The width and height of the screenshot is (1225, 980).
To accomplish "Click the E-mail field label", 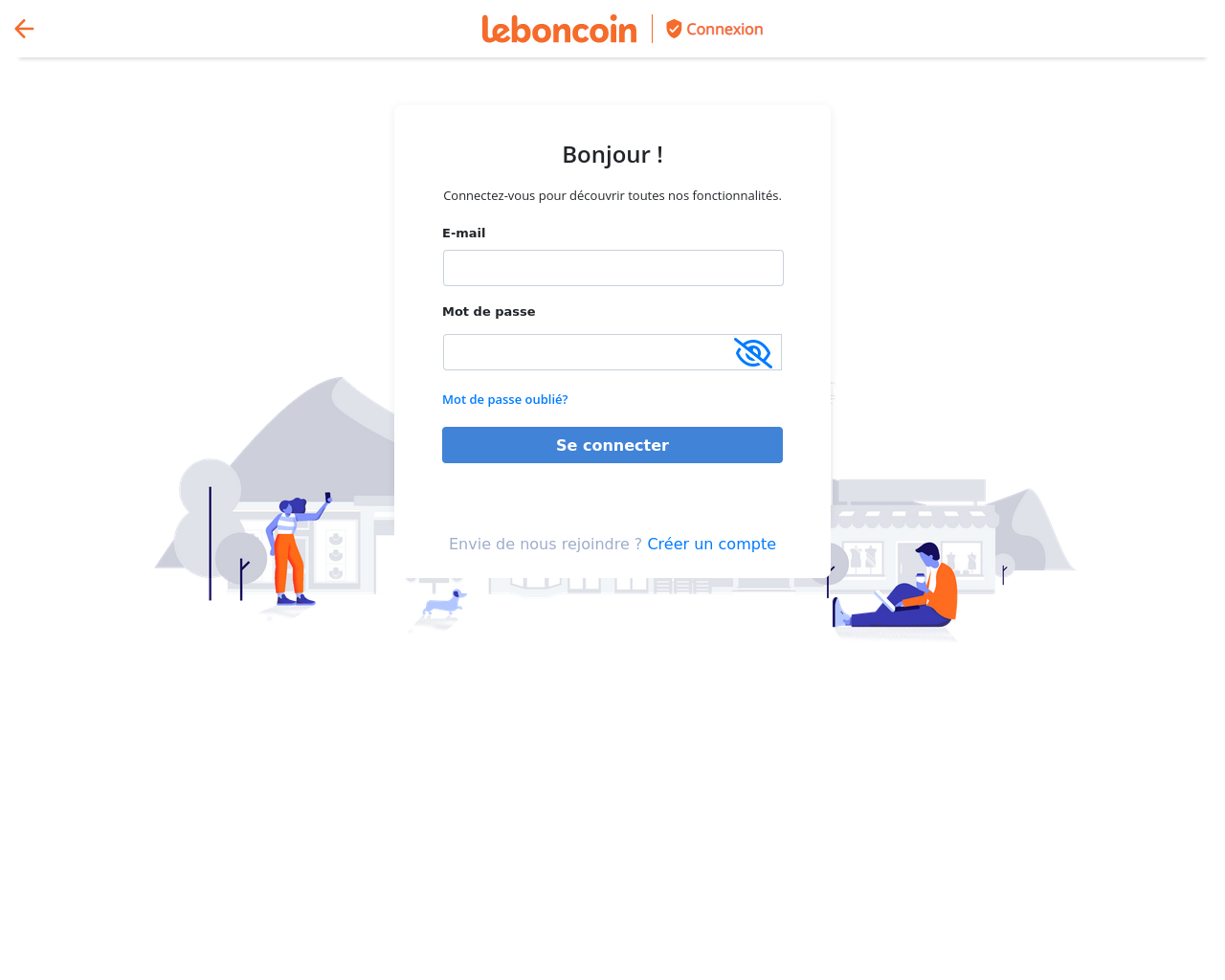I will point(464,233).
